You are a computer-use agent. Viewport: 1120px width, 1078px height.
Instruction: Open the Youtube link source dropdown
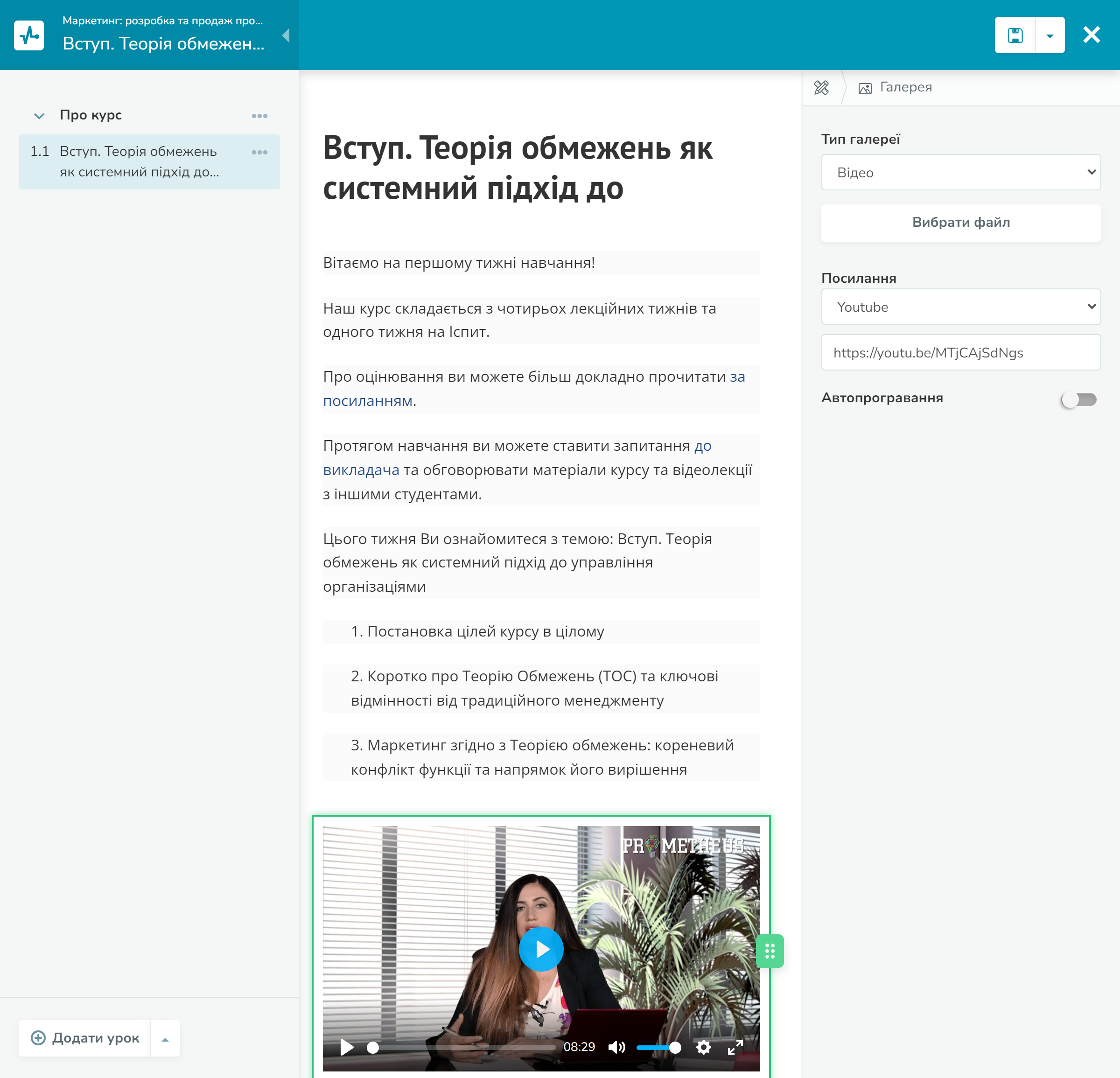(960, 307)
